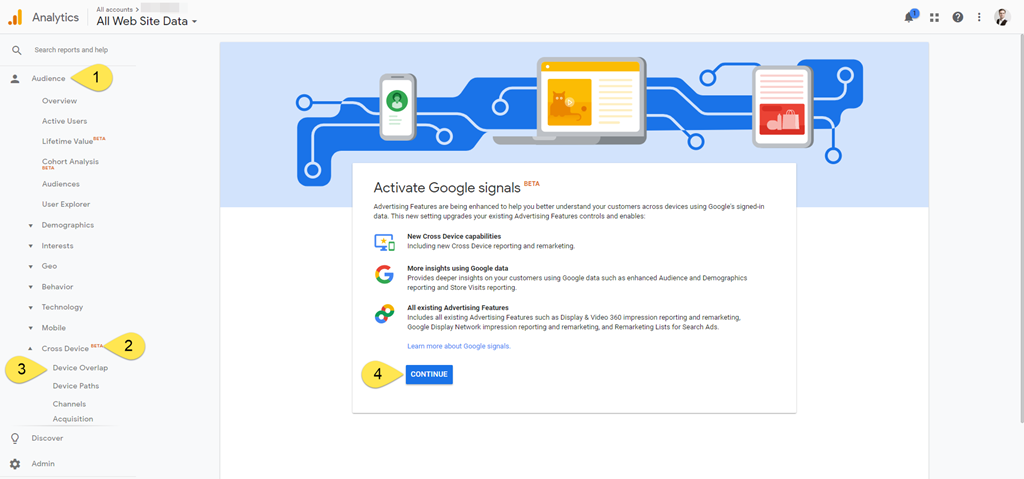Expand the Interests section arrow
This screenshot has width=1024, height=479.
click(30, 246)
